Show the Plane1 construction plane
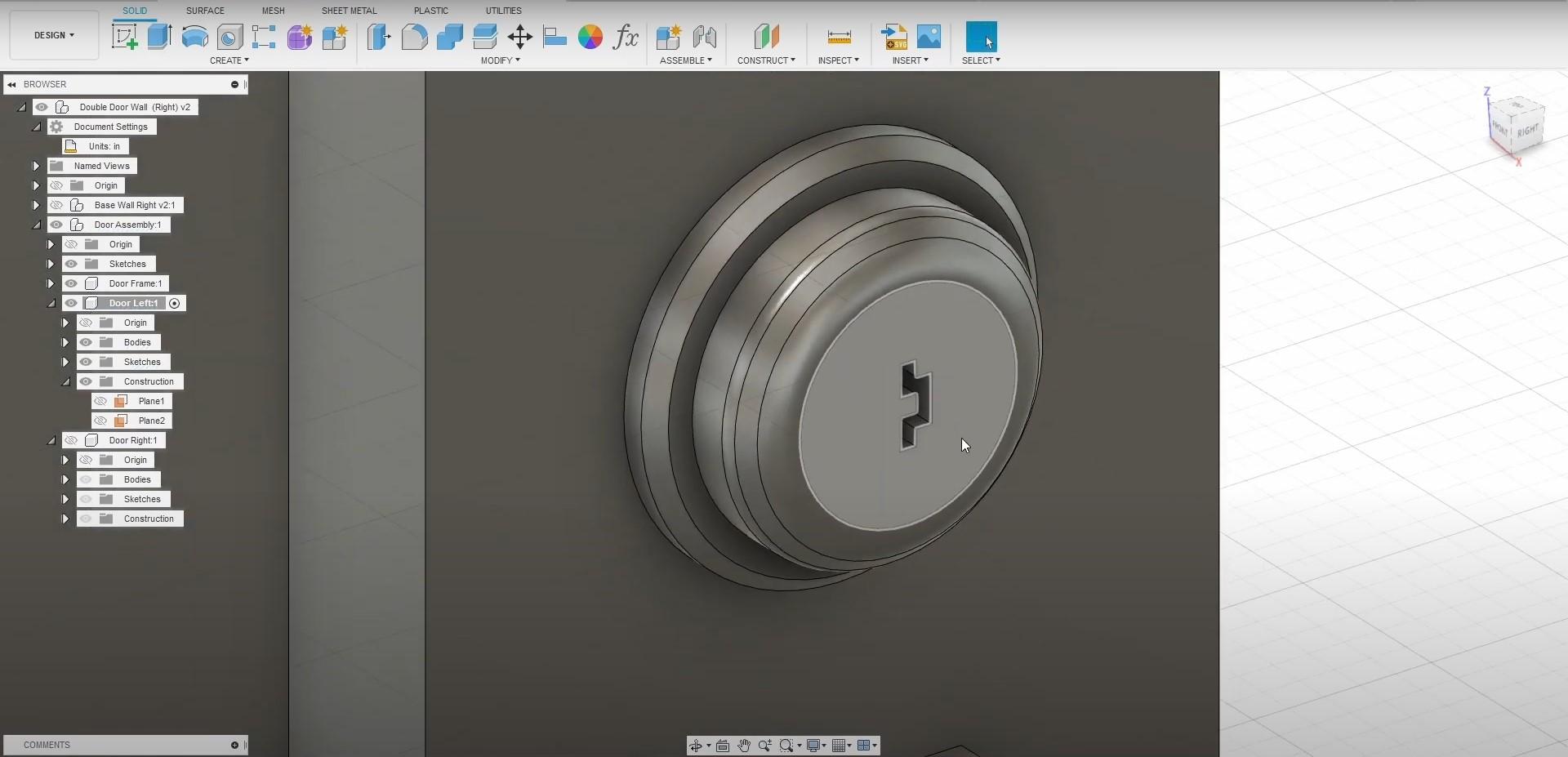Screen dimensions: 1568x757 100,401
